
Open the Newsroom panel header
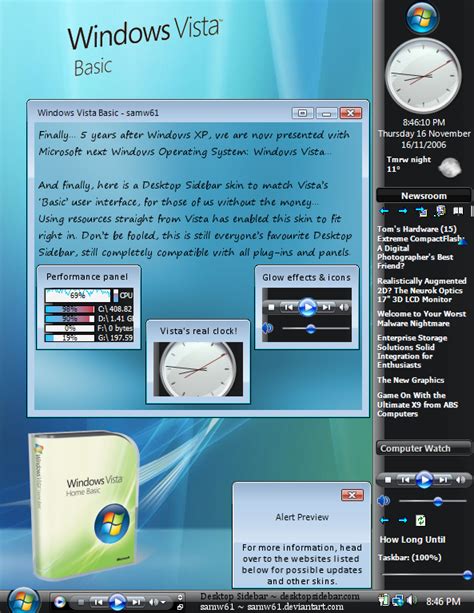click(x=424, y=195)
